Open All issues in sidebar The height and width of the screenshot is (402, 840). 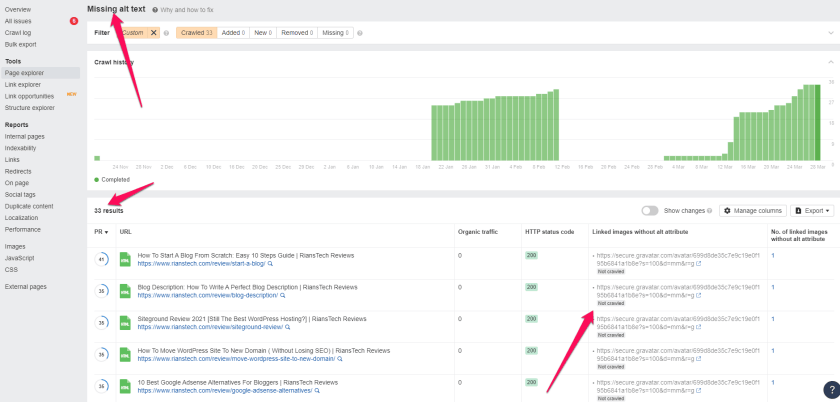coord(18,21)
